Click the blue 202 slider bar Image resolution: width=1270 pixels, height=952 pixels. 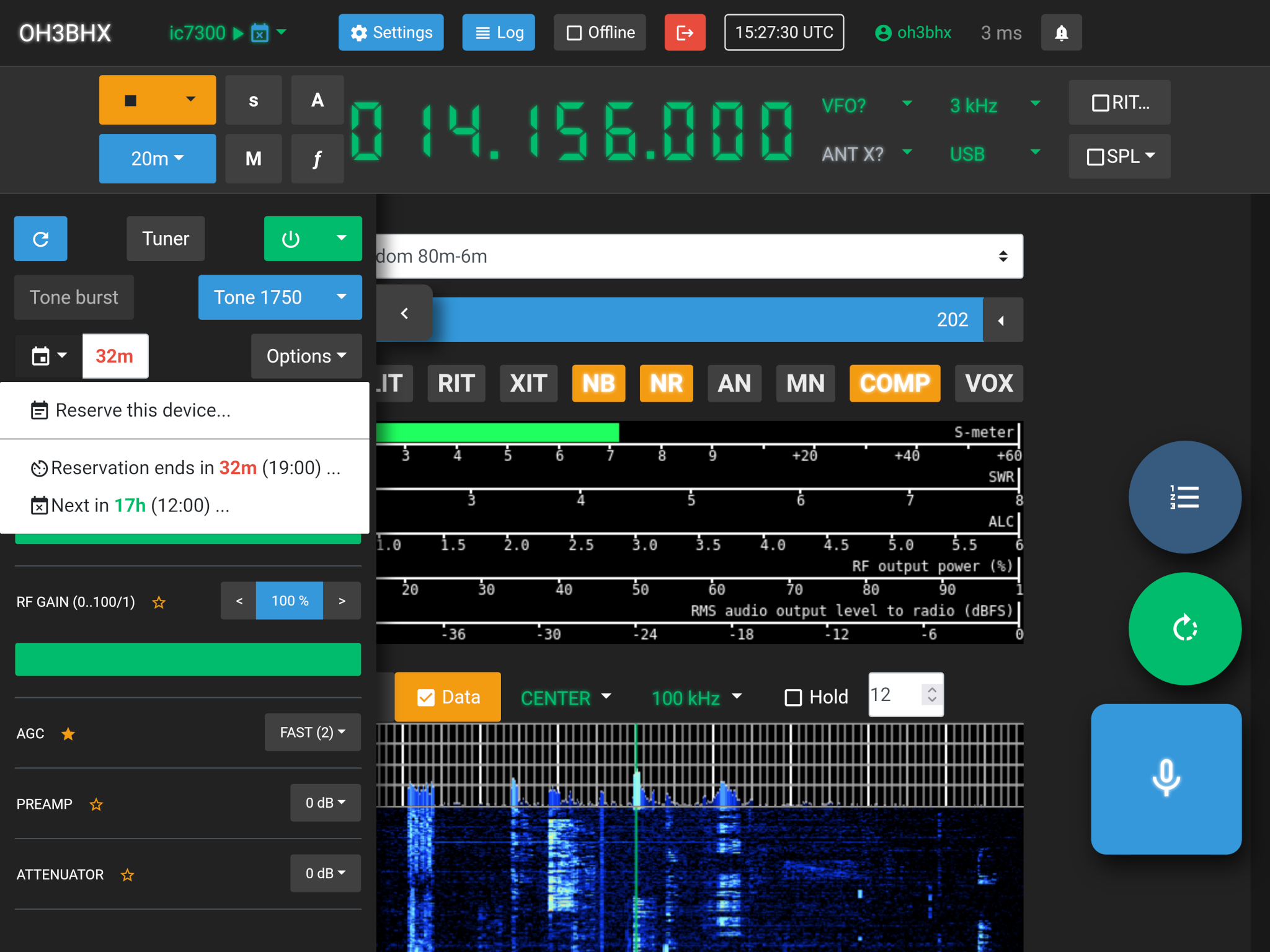[707, 320]
